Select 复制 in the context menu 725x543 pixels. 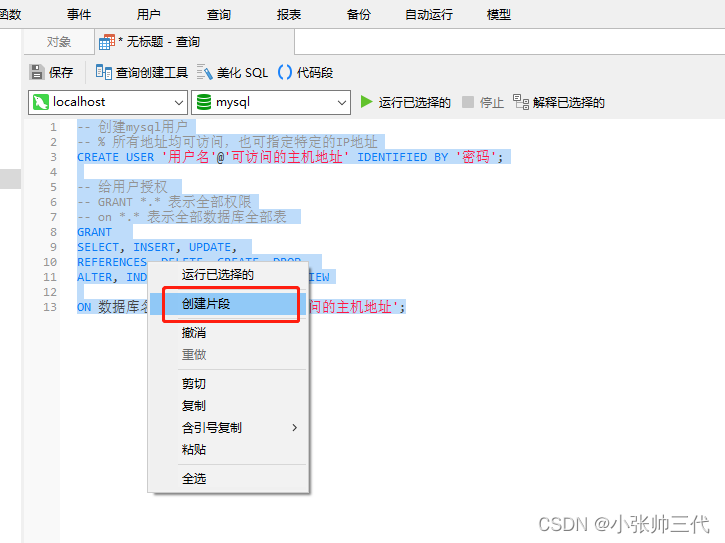[x=228, y=406]
